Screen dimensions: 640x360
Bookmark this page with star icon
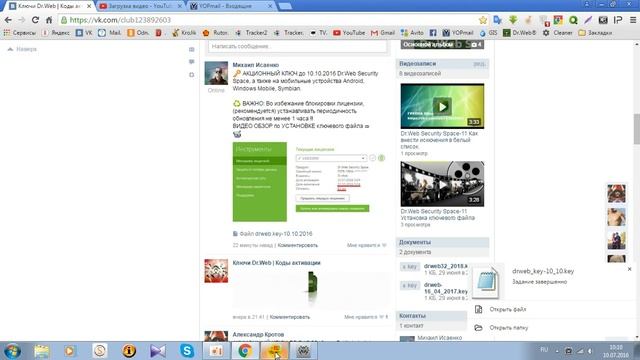click(x=483, y=20)
